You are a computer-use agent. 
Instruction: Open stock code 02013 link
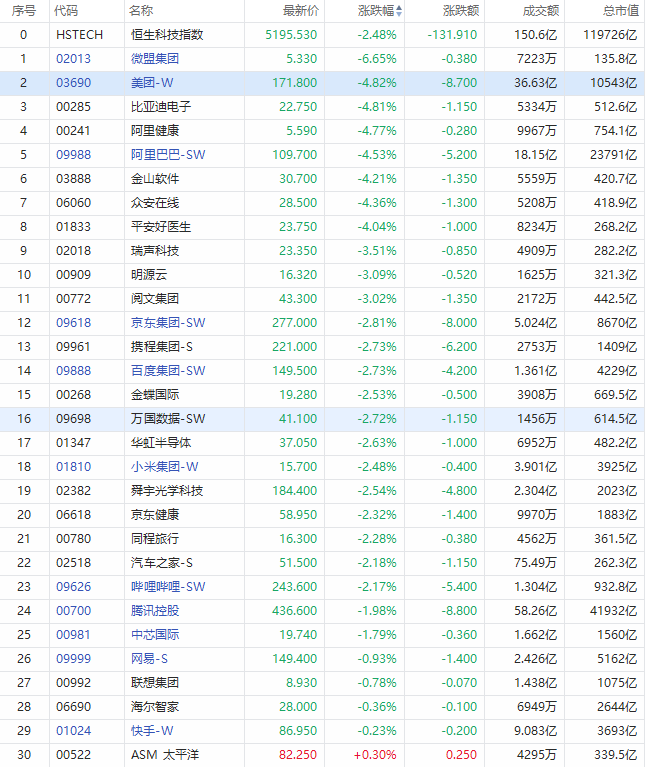(x=73, y=59)
